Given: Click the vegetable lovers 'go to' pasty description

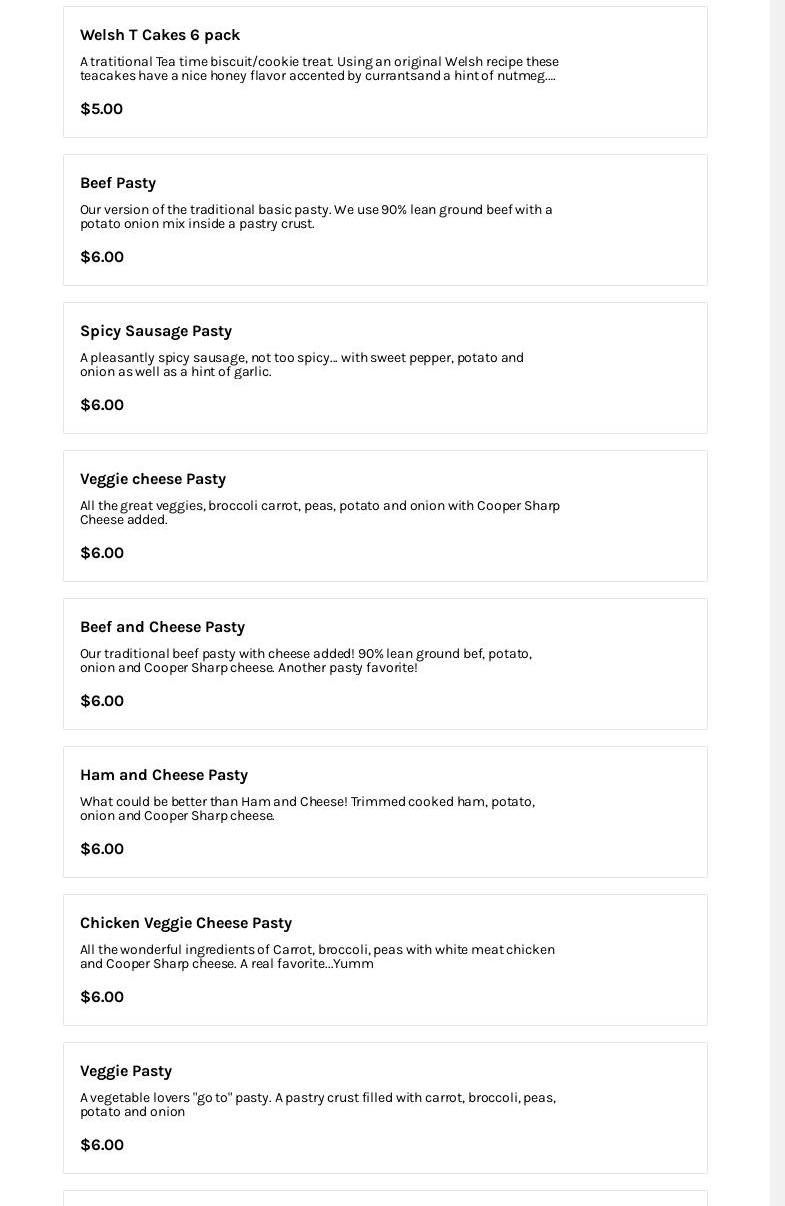Looking at the screenshot, I should click(x=318, y=1105).
